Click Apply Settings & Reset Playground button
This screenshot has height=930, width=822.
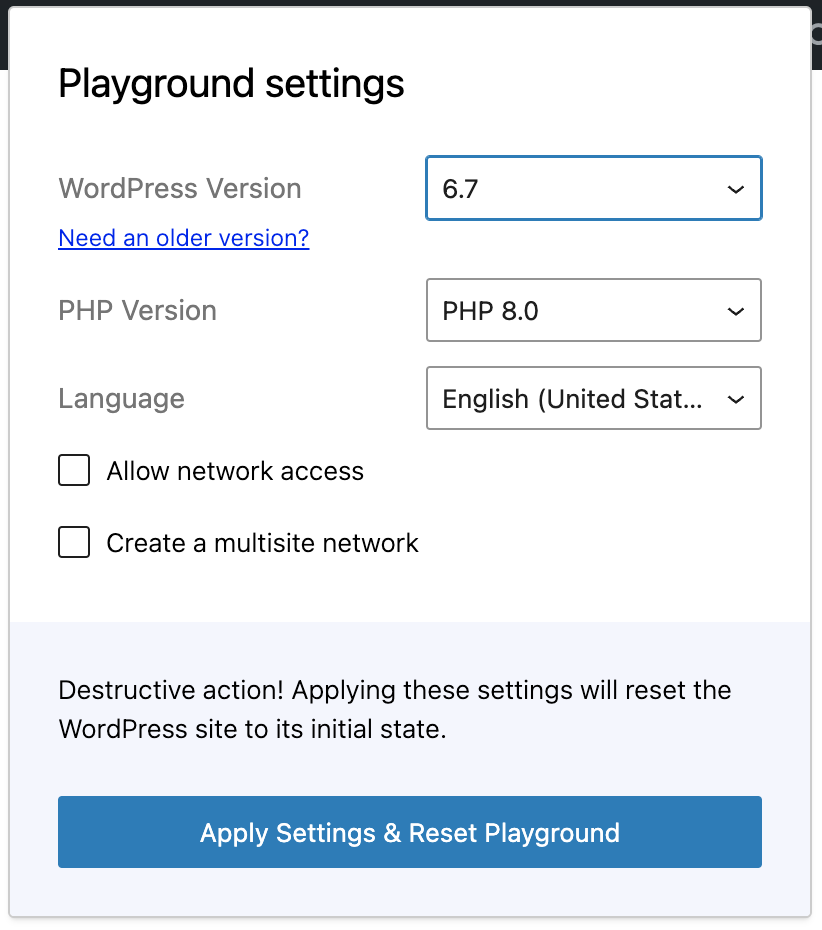pos(410,832)
